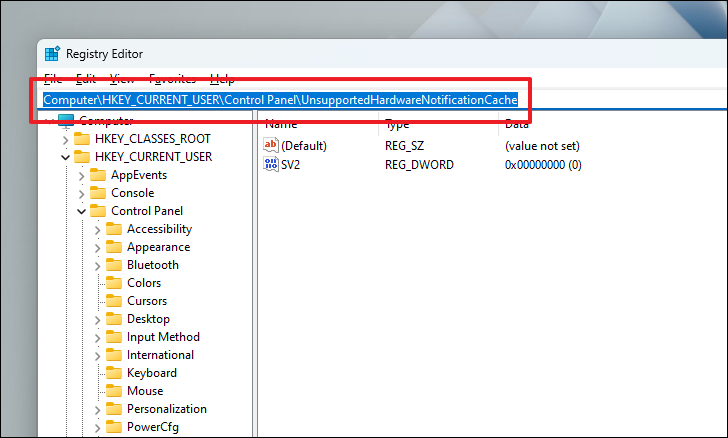Image resolution: width=728 pixels, height=438 pixels.
Task: Open the View menu
Action: click(x=122, y=79)
